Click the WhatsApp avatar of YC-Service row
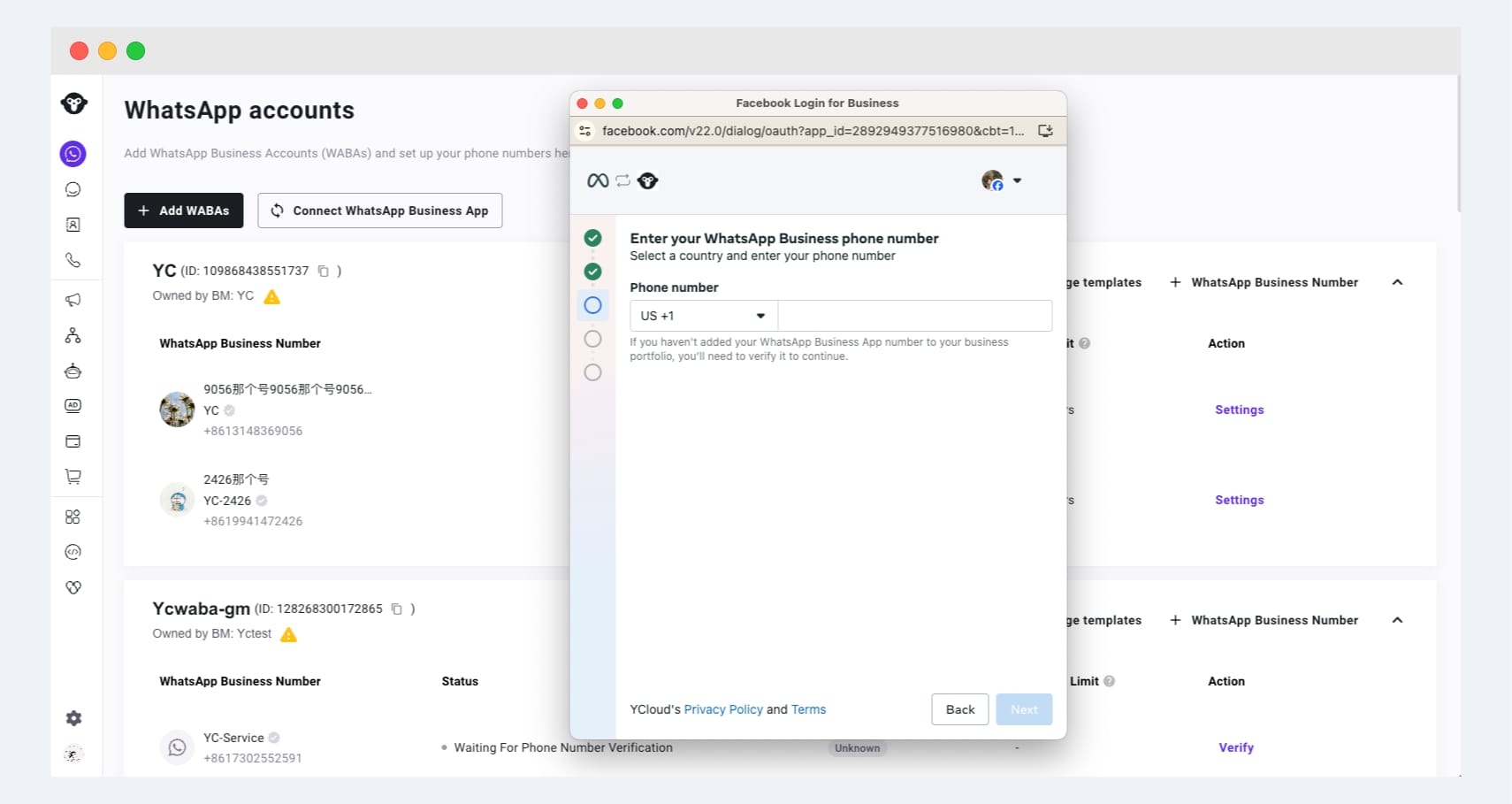This screenshot has height=804, width=1512. point(177,747)
